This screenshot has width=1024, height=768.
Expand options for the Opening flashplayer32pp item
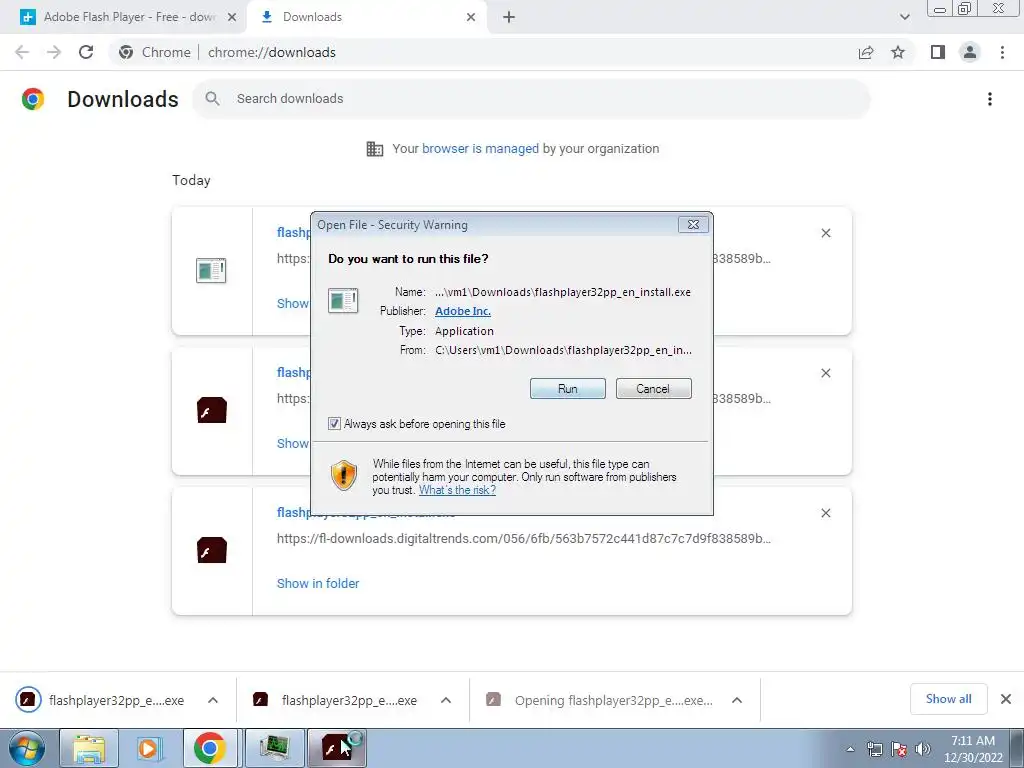(737, 700)
